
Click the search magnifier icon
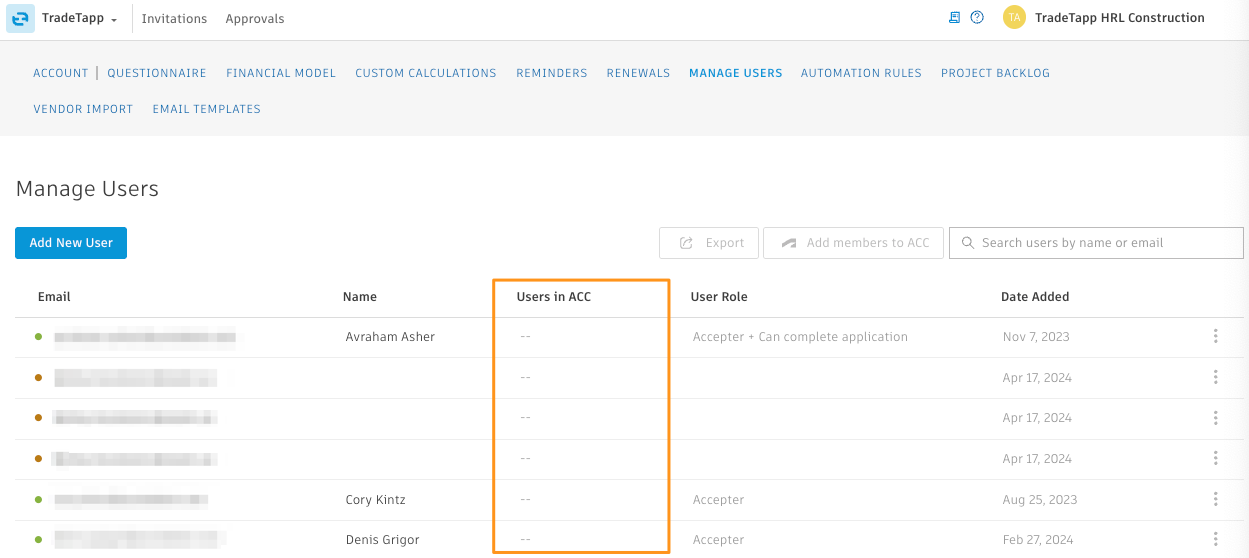[x=967, y=243]
